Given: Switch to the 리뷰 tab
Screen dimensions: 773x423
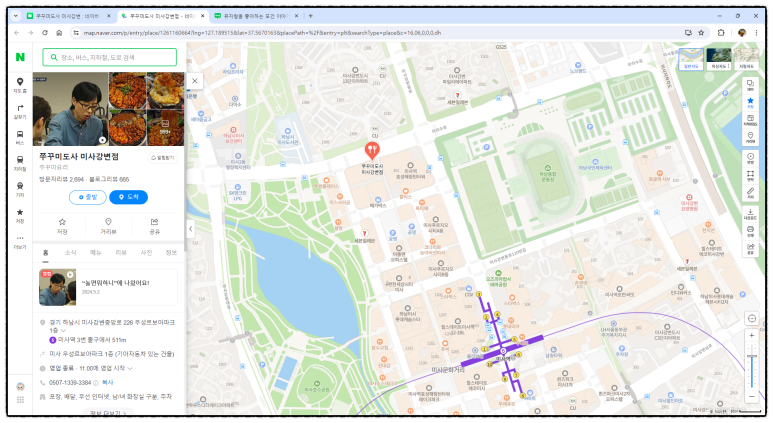Looking at the screenshot, I should click(121, 252).
